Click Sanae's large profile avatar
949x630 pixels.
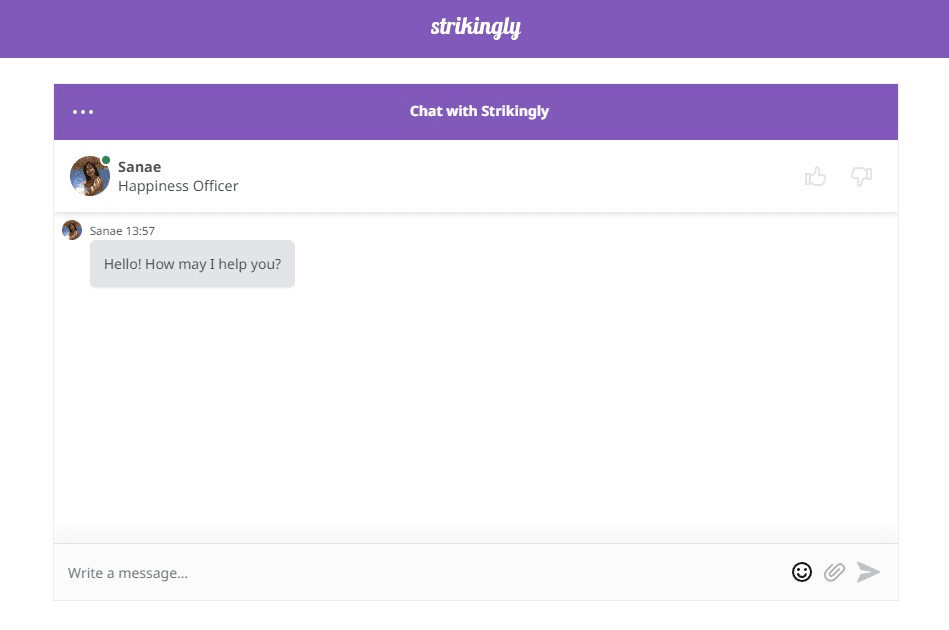[x=89, y=176]
